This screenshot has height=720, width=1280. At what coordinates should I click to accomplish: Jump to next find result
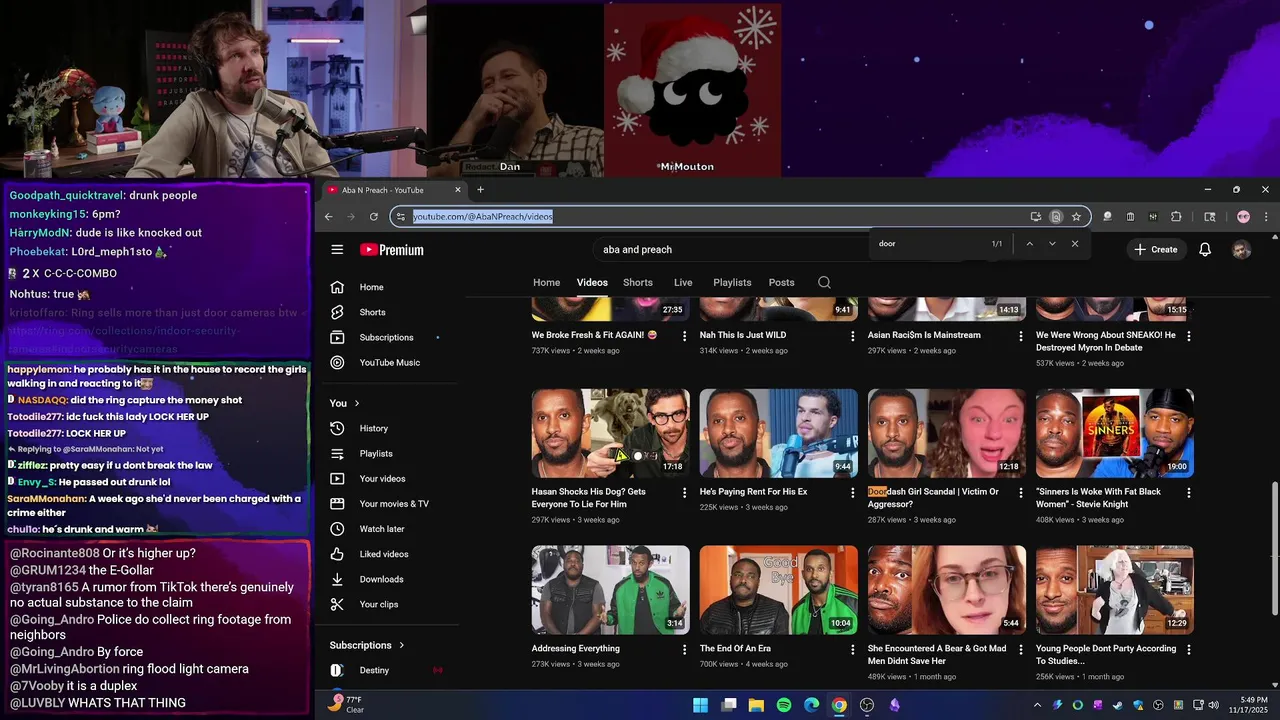point(1052,244)
